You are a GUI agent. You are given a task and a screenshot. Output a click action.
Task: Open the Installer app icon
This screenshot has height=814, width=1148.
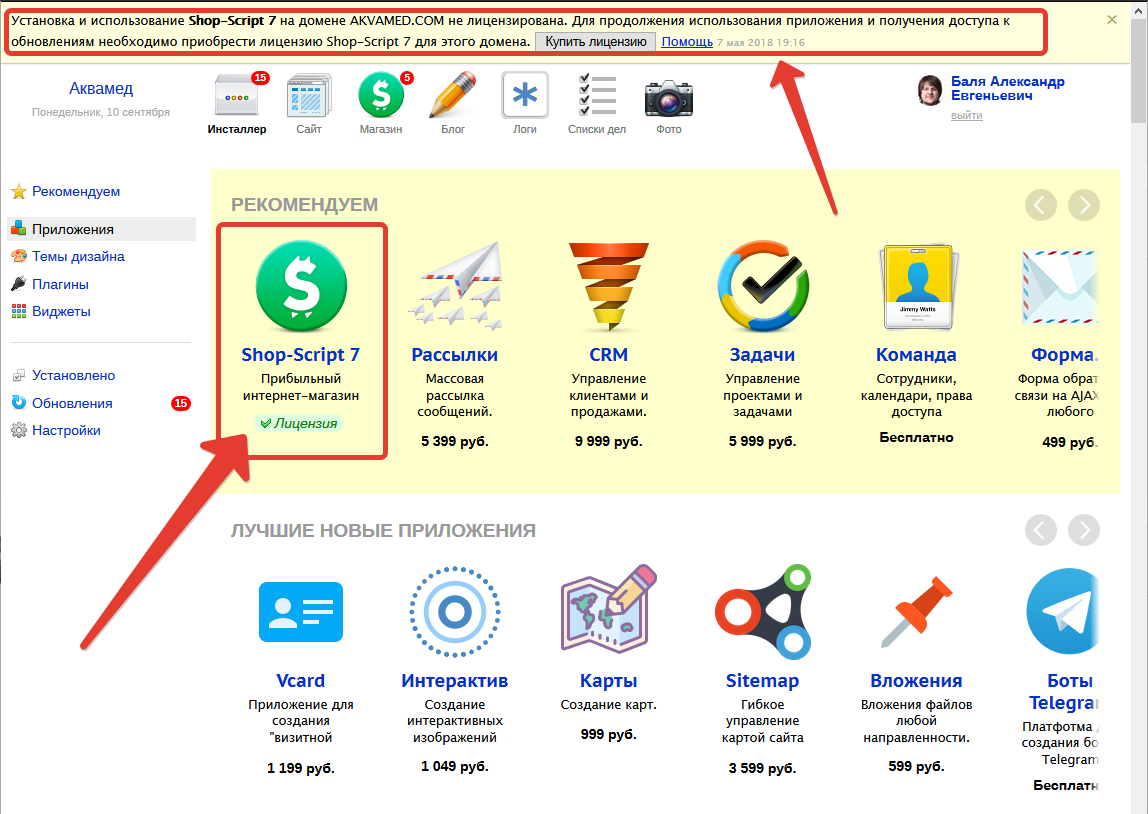coord(237,98)
